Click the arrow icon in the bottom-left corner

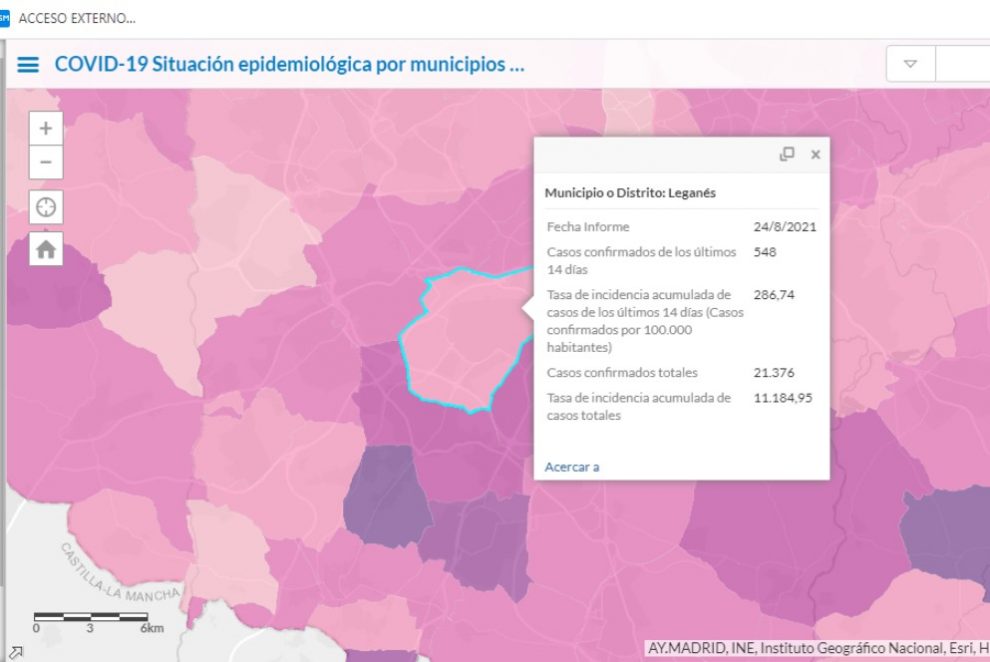pos(15,652)
